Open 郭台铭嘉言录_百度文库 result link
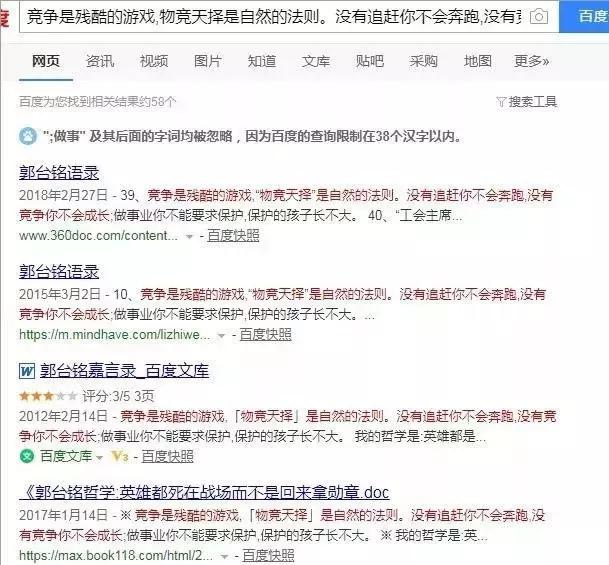This screenshot has height=565, width=609. (x=124, y=371)
